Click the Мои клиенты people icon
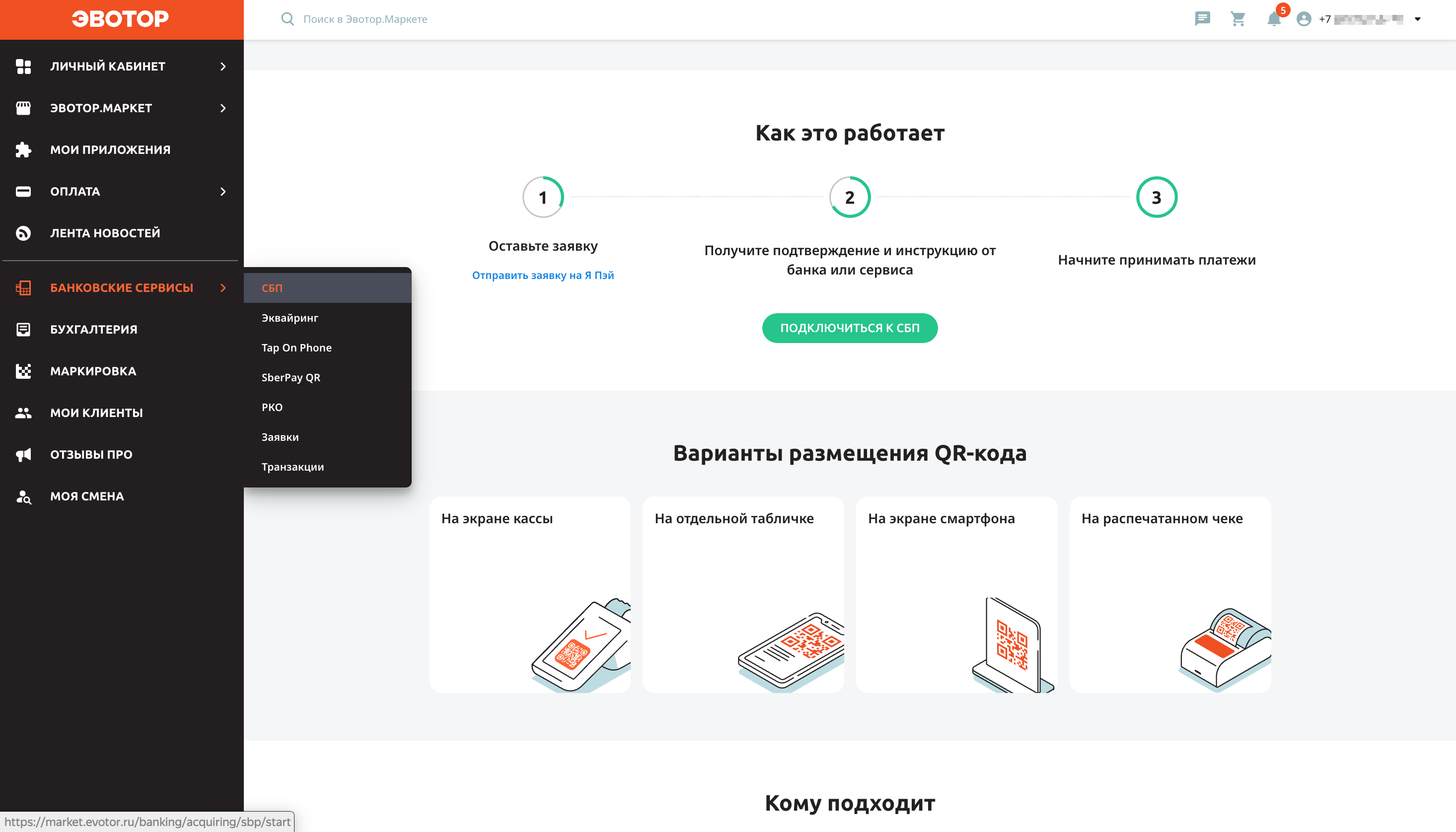1456x832 pixels. (x=23, y=413)
